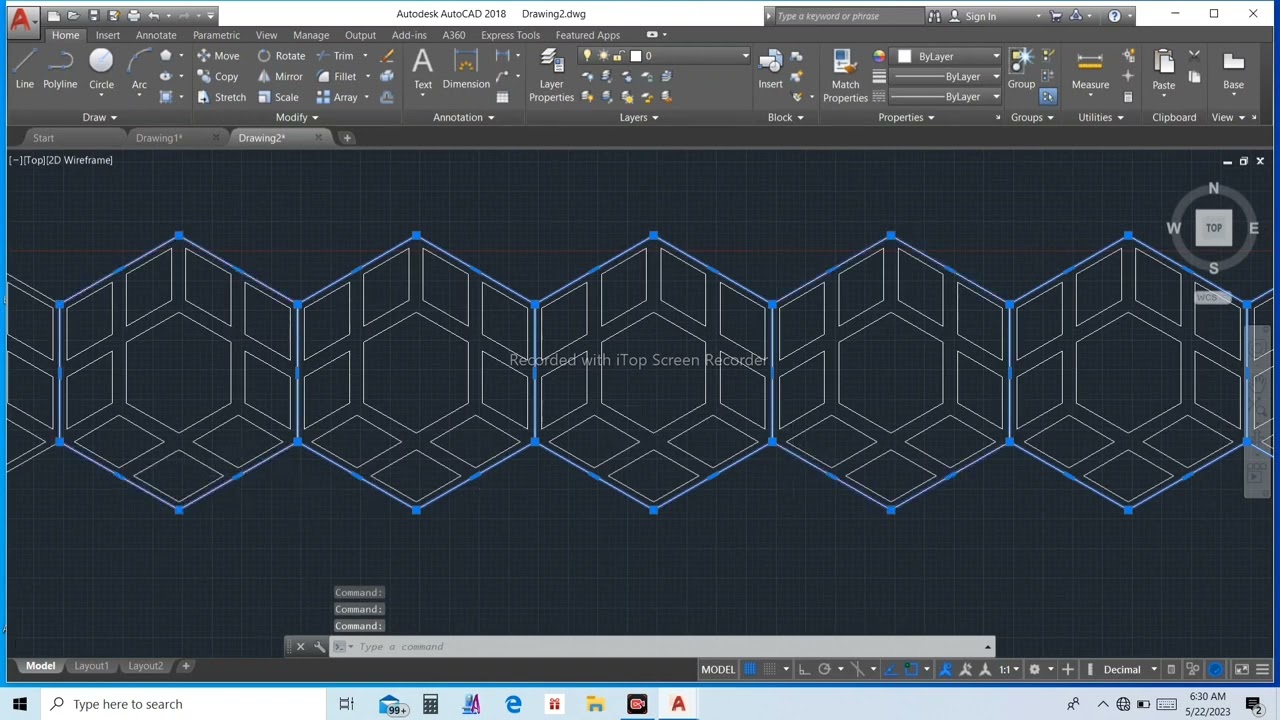The image size is (1280, 720).
Task: Open the Express Tools ribbon tab
Action: point(510,35)
